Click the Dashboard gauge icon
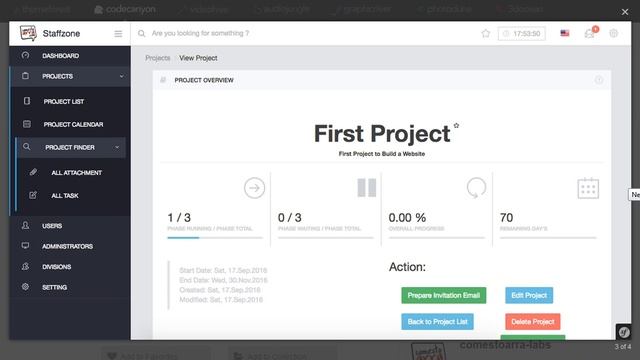 point(25,55)
